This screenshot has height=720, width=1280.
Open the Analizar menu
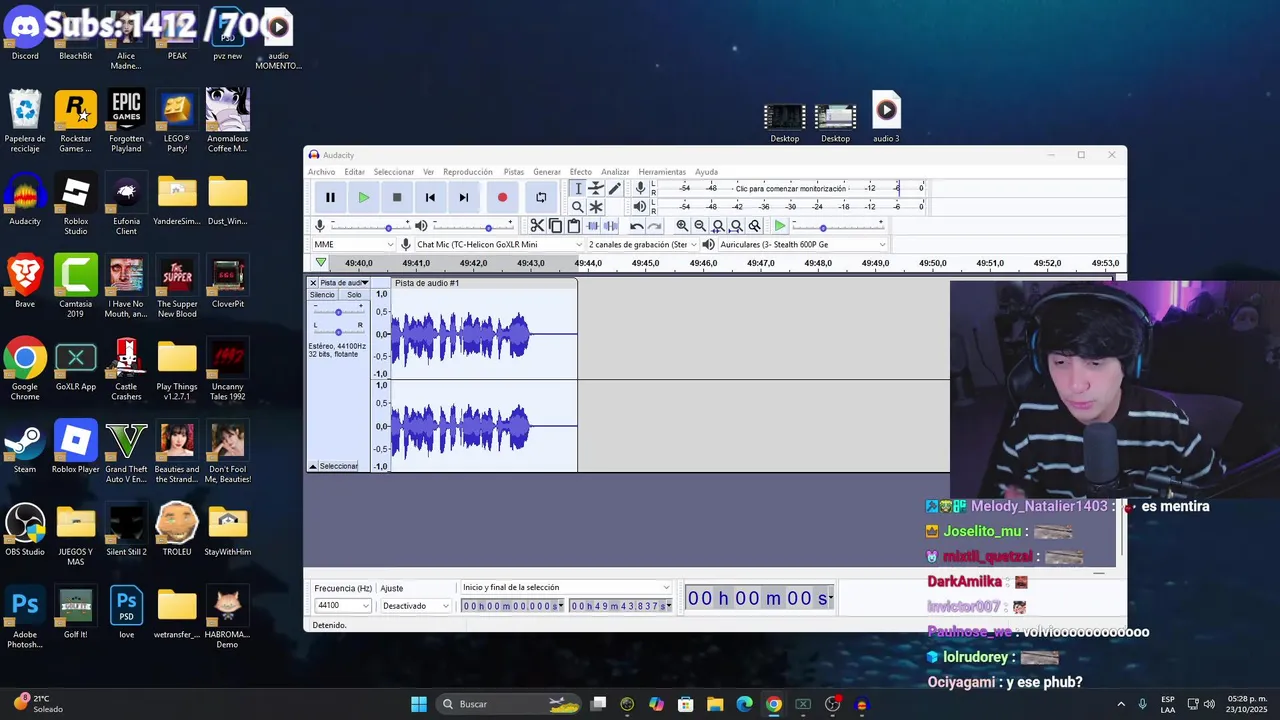pos(615,172)
